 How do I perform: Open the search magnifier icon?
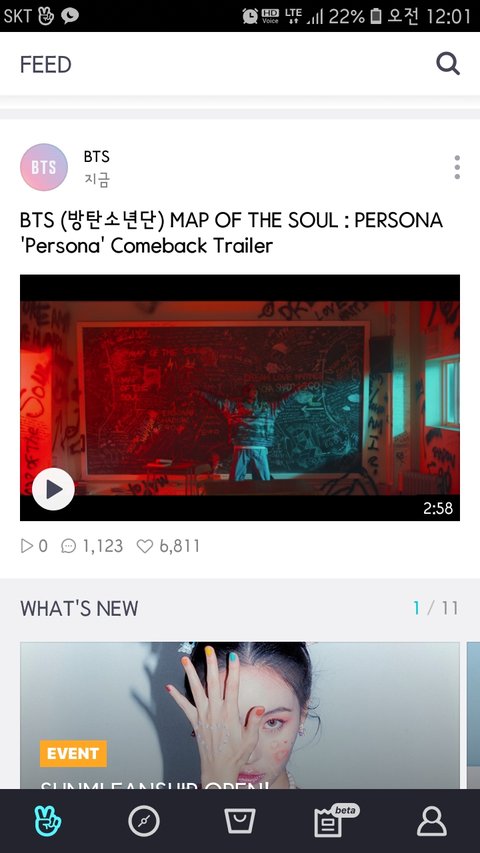click(448, 64)
